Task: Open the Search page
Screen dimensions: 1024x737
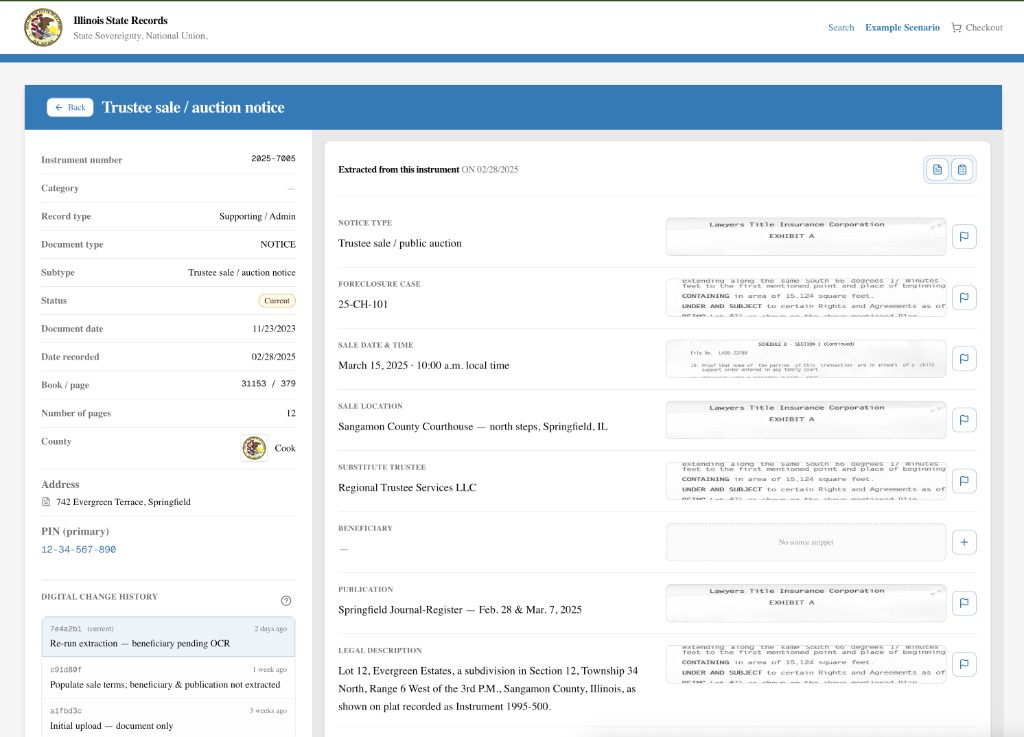Action: click(840, 28)
